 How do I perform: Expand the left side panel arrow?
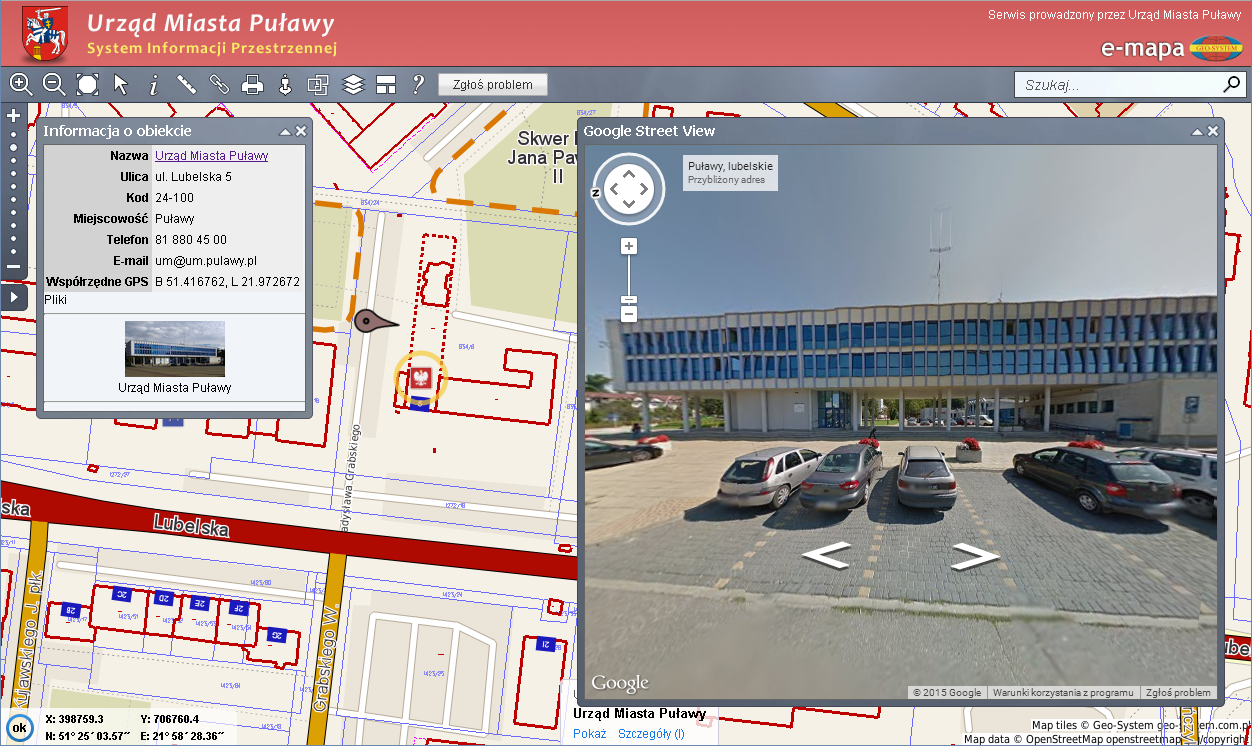pyautogui.click(x=14, y=297)
